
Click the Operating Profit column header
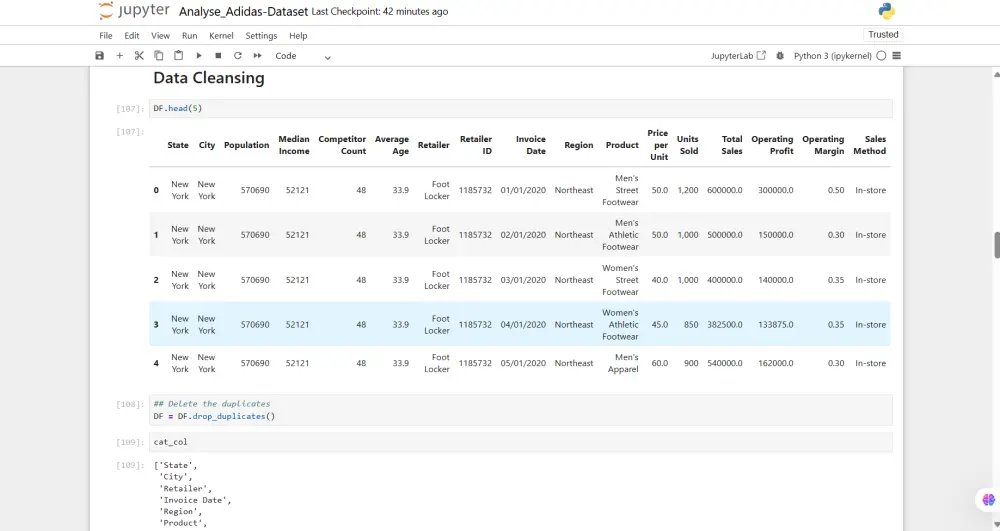coord(772,145)
